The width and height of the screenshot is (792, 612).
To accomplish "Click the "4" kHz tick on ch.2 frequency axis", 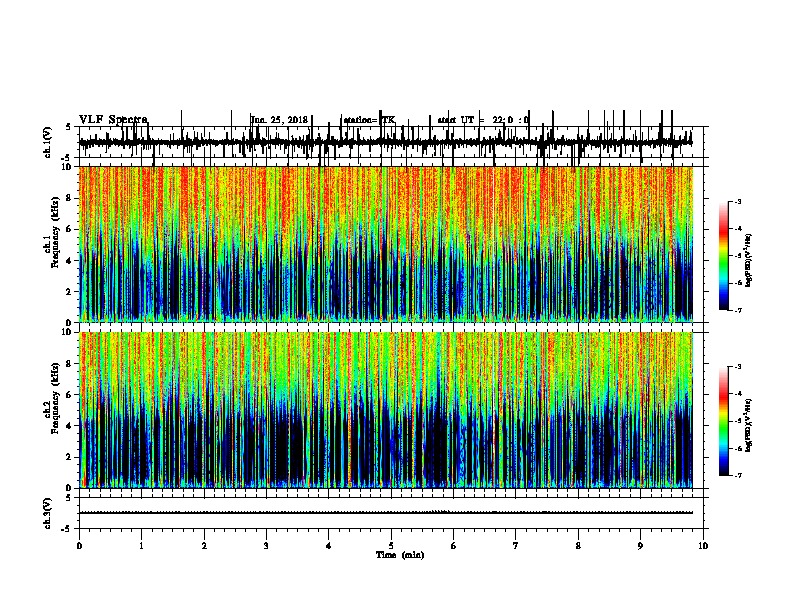I will tap(69, 426).
